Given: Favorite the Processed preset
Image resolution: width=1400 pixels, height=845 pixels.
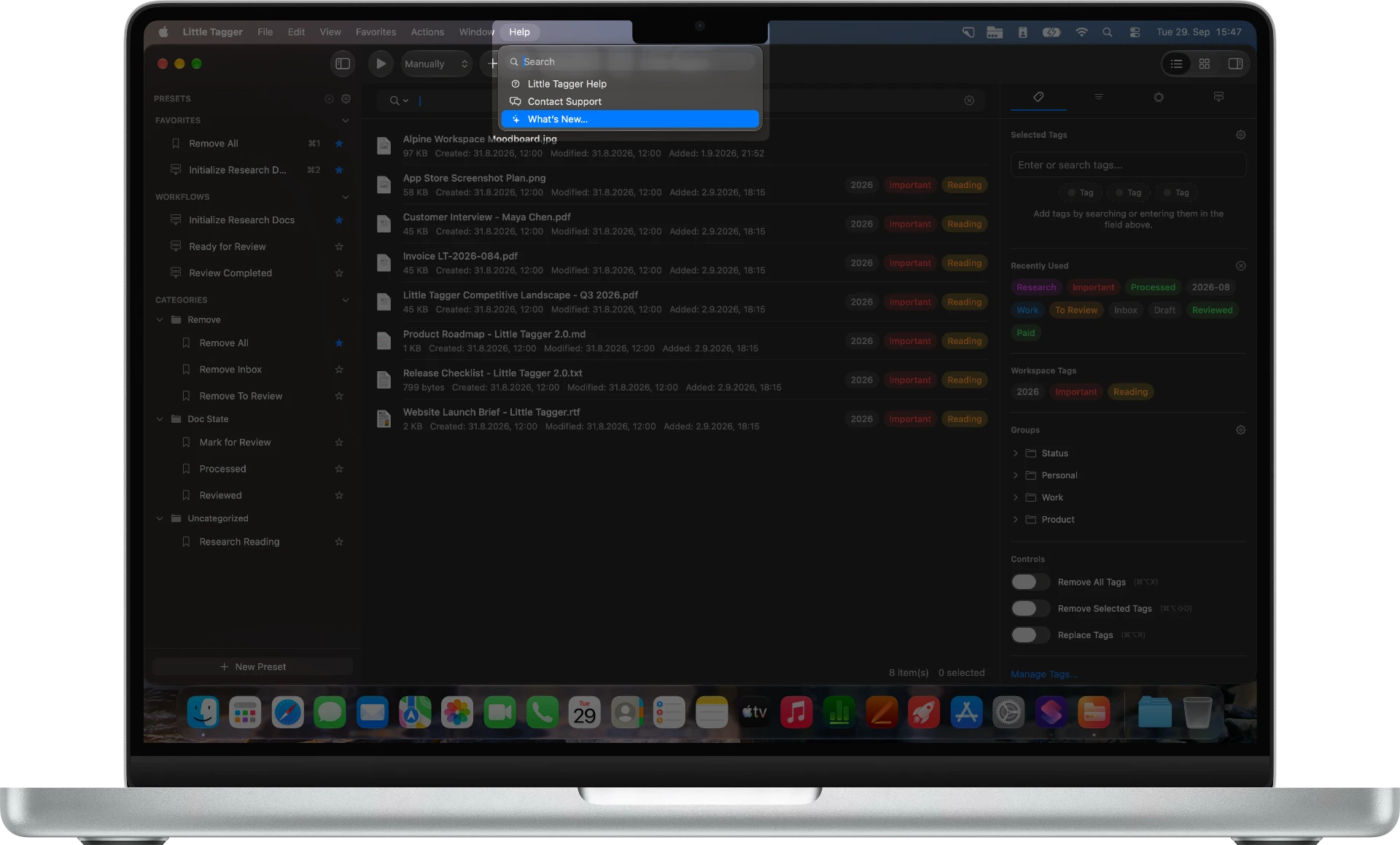Looking at the screenshot, I should coord(339,469).
